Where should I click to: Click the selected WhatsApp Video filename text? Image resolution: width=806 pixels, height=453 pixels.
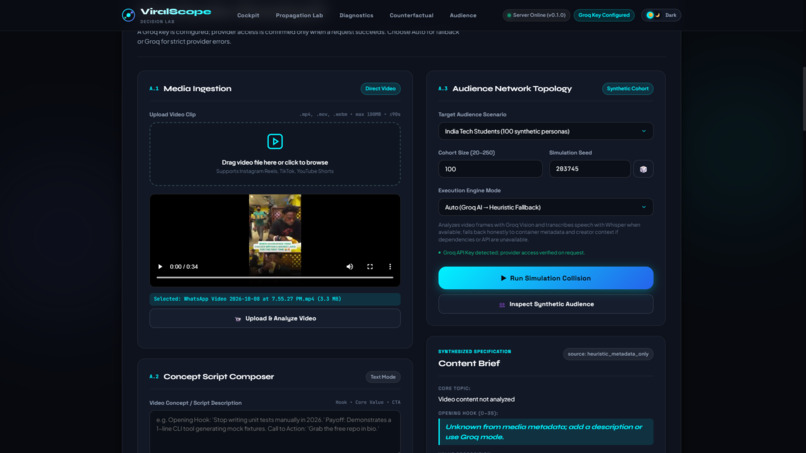247,299
